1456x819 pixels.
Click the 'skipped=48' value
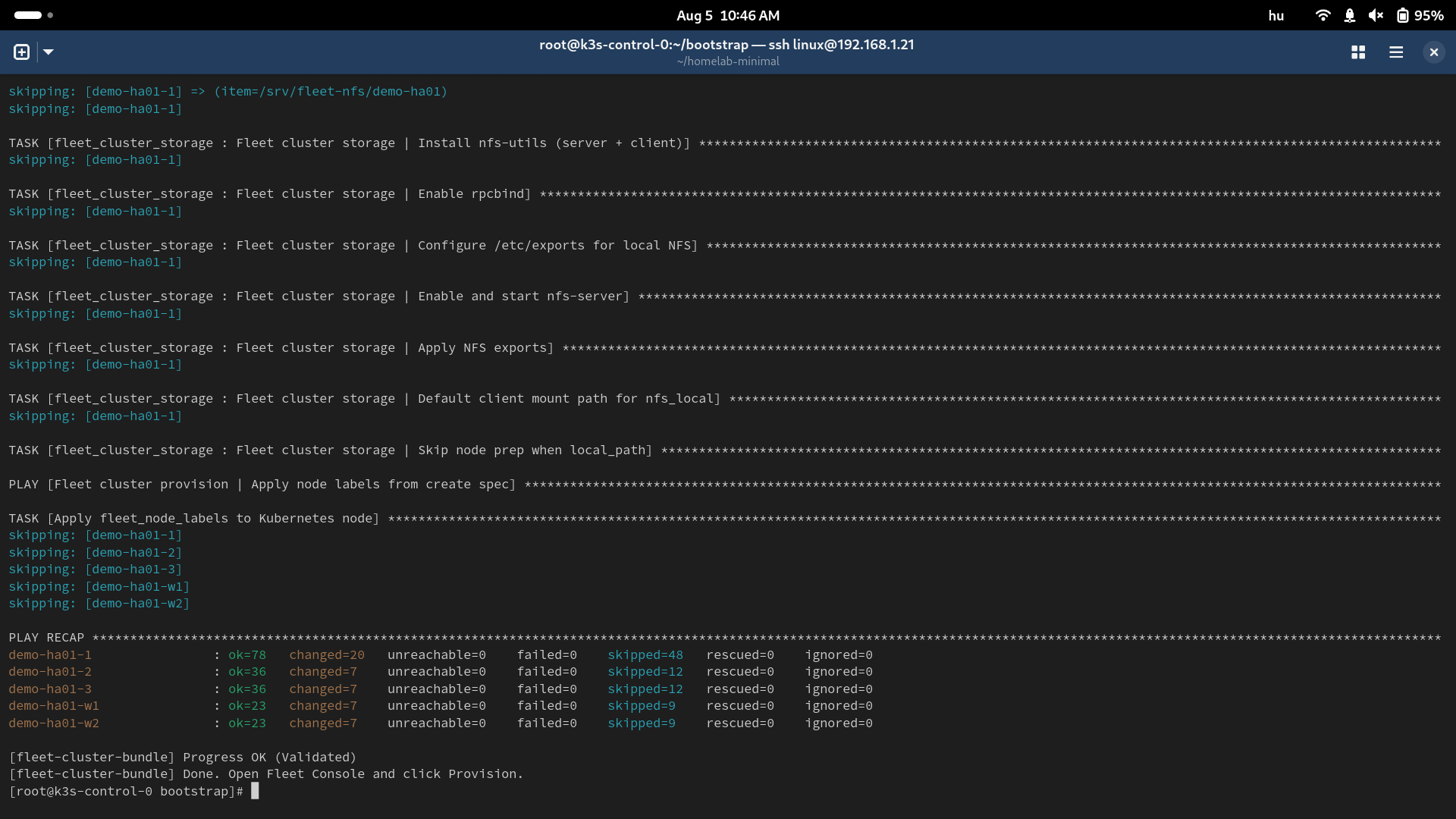click(645, 655)
